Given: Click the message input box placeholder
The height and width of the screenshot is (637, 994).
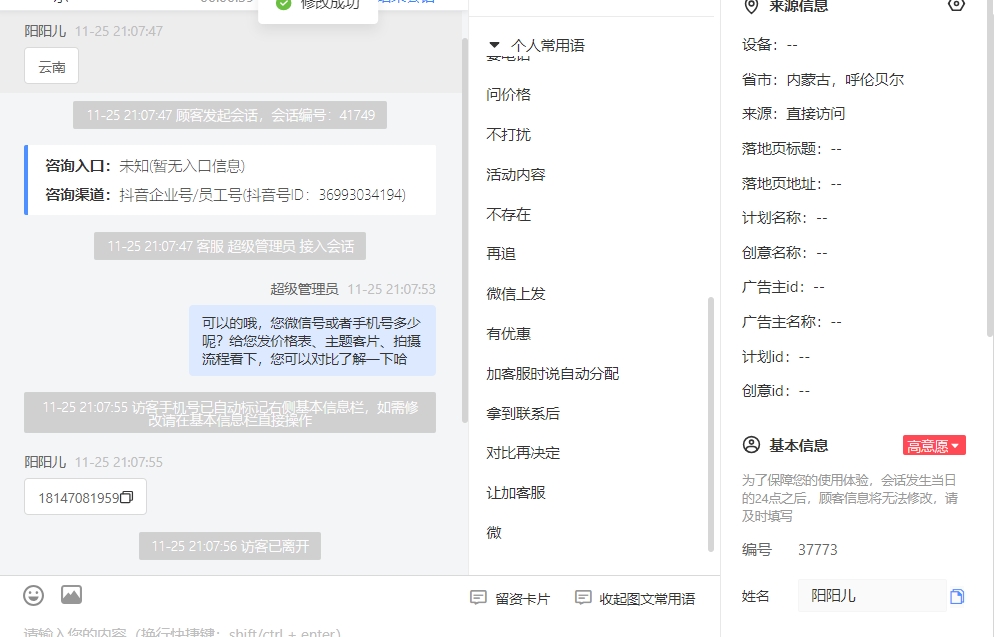Looking at the screenshot, I should coord(182,632).
